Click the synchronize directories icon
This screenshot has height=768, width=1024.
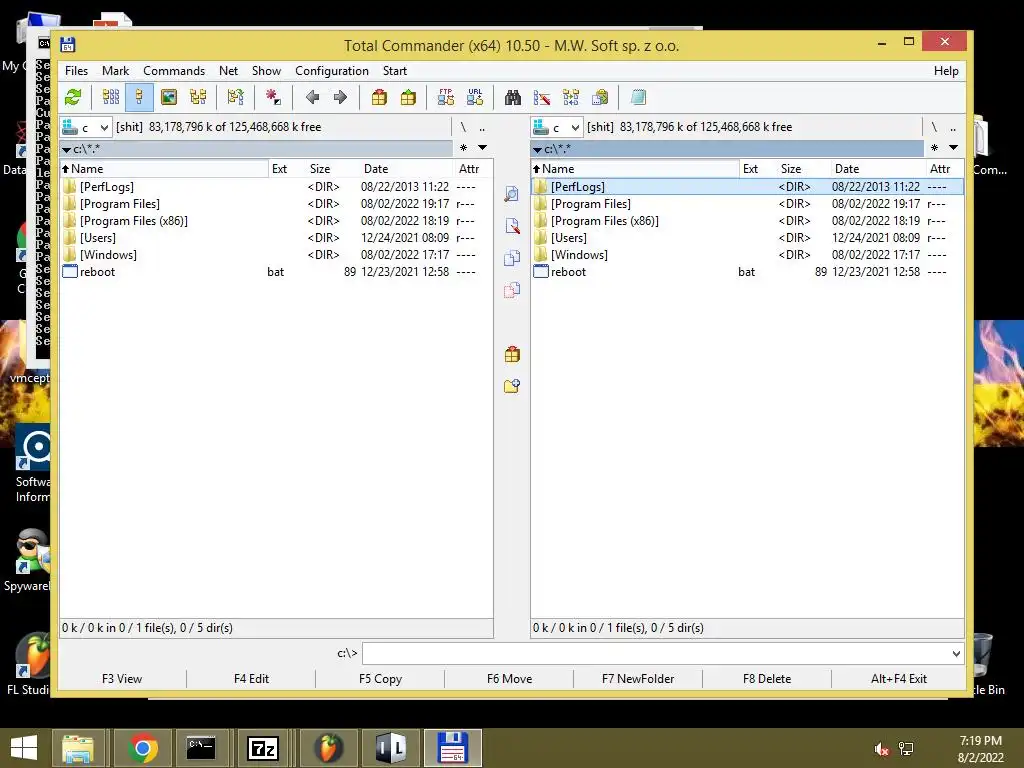pos(571,98)
